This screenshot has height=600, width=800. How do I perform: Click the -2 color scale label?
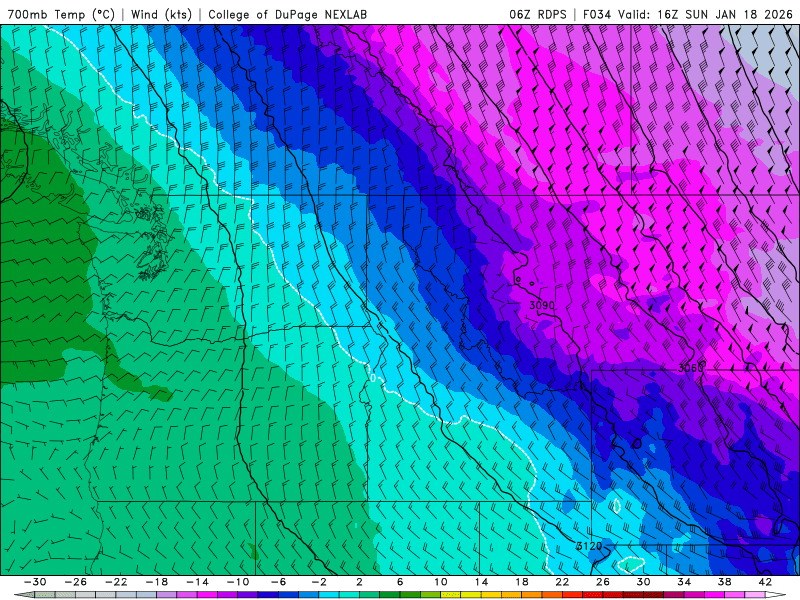319,582
